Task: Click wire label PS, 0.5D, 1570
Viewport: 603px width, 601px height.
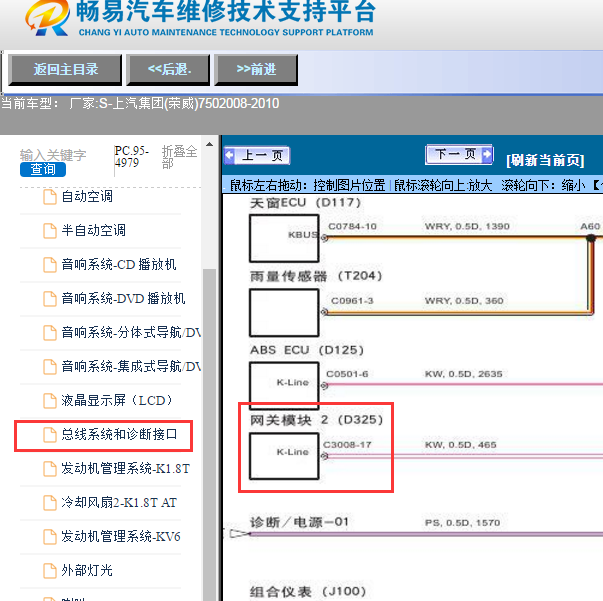Action: (462, 523)
